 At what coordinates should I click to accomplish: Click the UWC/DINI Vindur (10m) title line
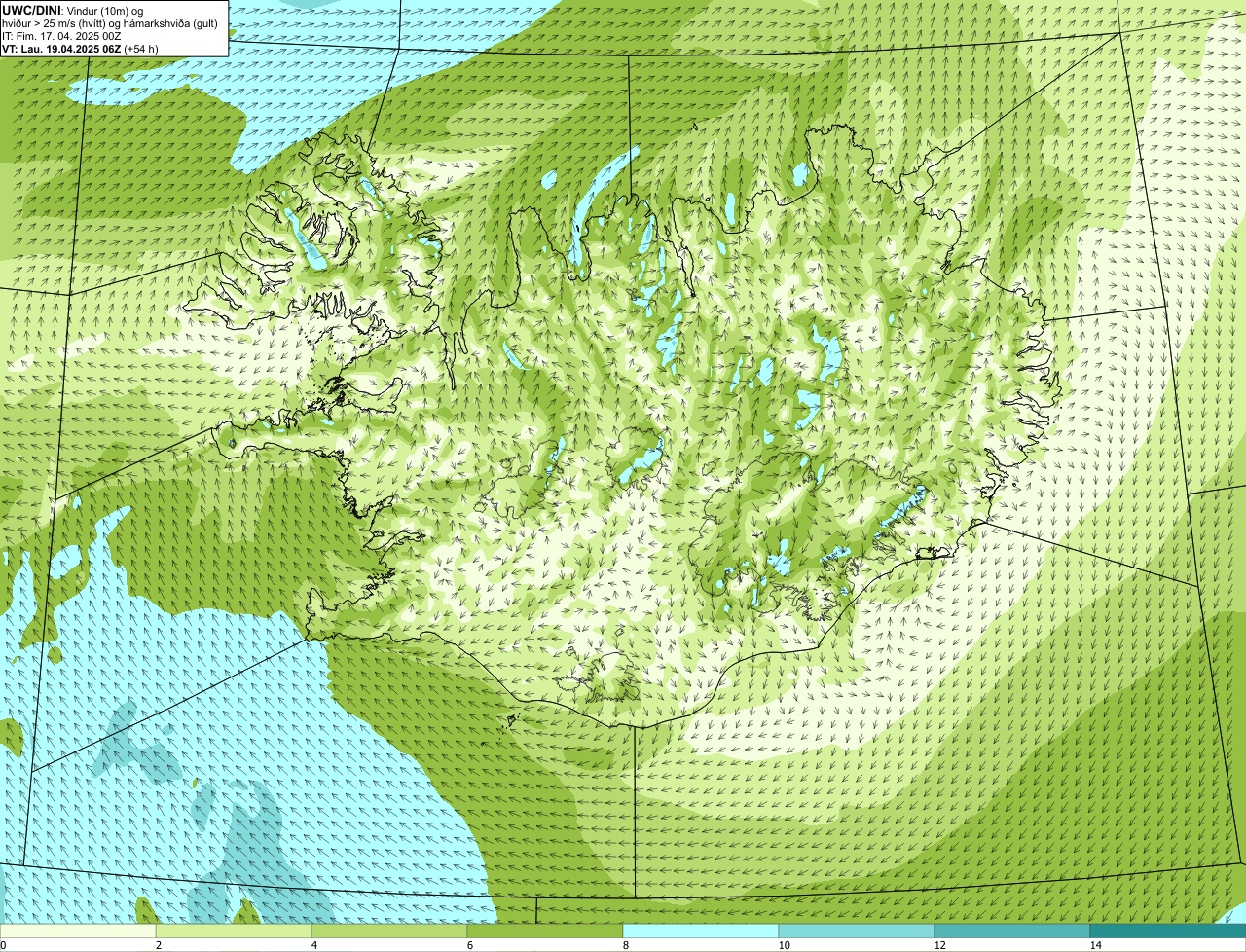click(73, 10)
